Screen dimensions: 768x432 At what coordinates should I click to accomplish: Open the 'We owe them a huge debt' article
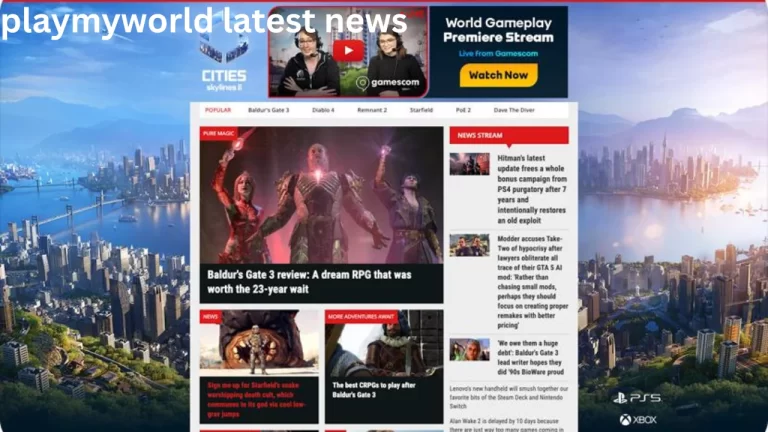click(x=530, y=358)
